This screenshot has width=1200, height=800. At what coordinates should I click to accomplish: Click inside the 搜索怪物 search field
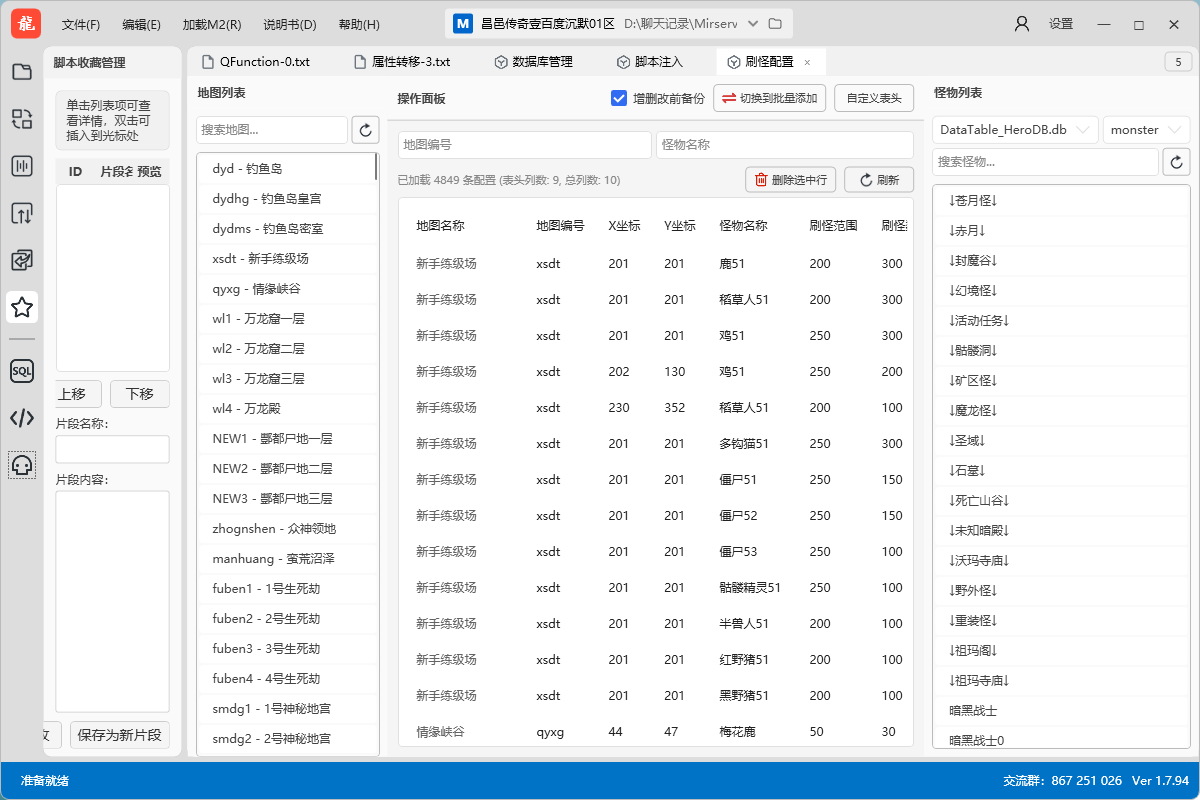click(1045, 161)
